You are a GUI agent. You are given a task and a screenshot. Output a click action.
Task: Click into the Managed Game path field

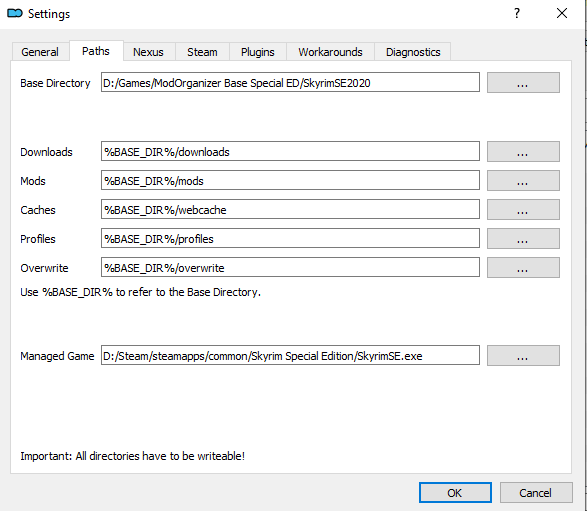tap(290, 355)
